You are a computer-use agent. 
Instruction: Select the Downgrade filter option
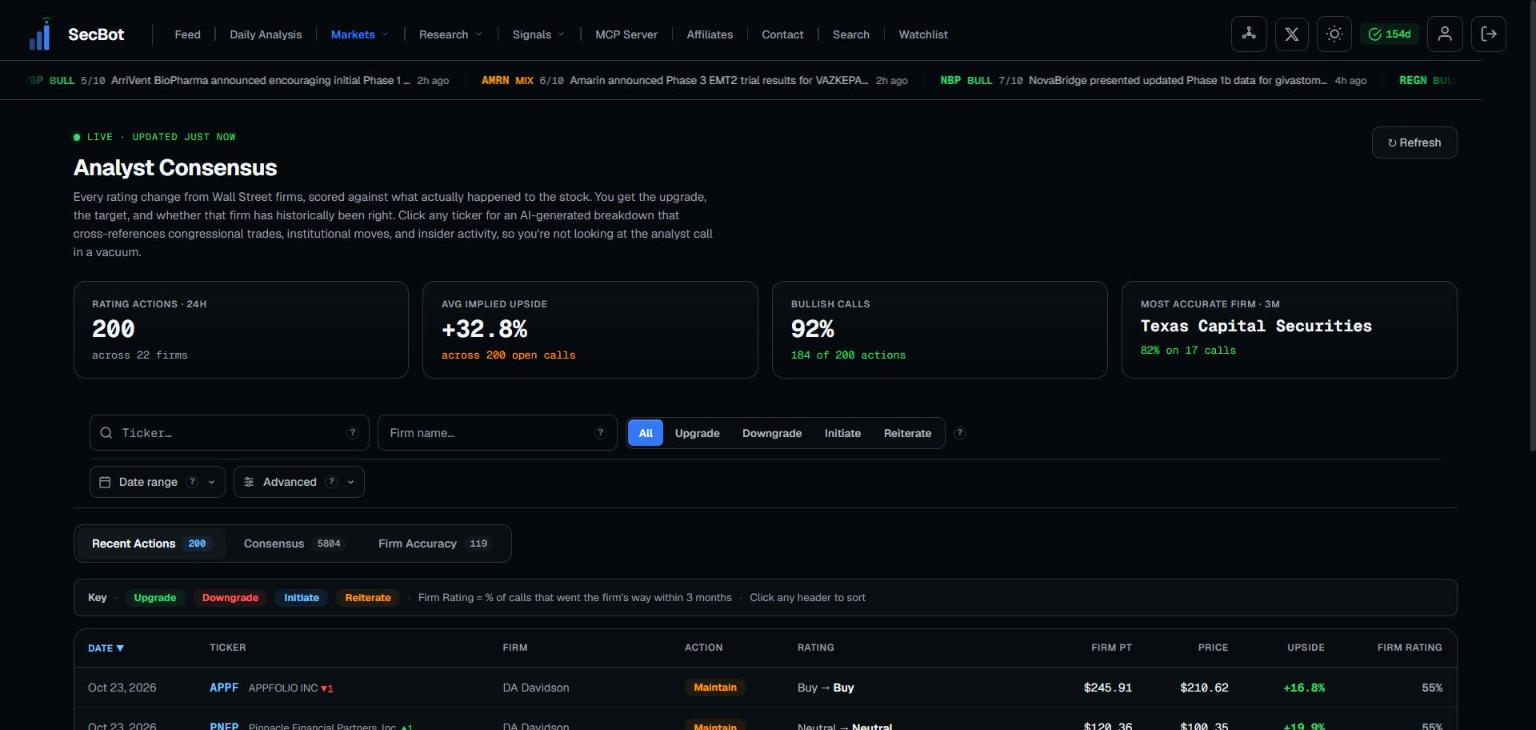tap(772, 433)
